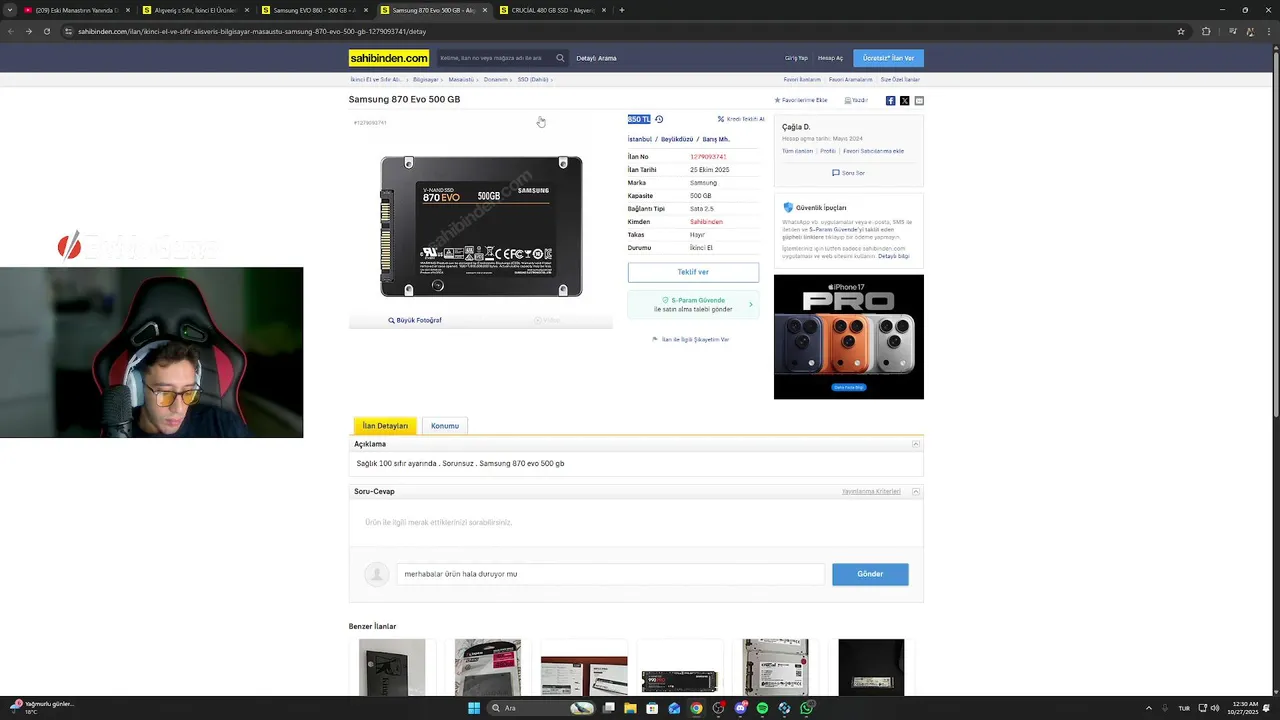
Task: Click Soru Sor message button
Action: click(848, 173)
